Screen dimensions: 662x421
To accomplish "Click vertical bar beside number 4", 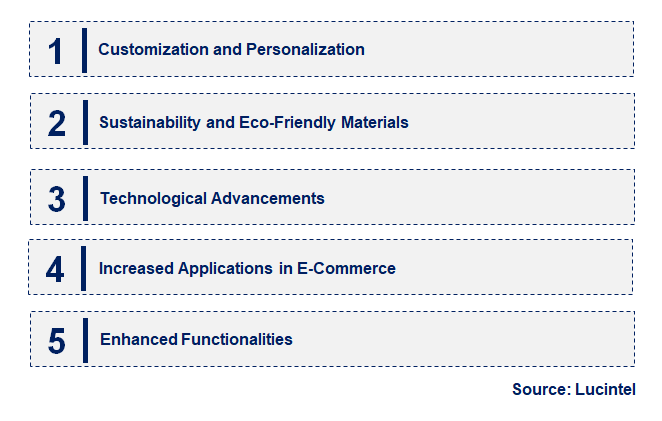I will tap(83, 269).
